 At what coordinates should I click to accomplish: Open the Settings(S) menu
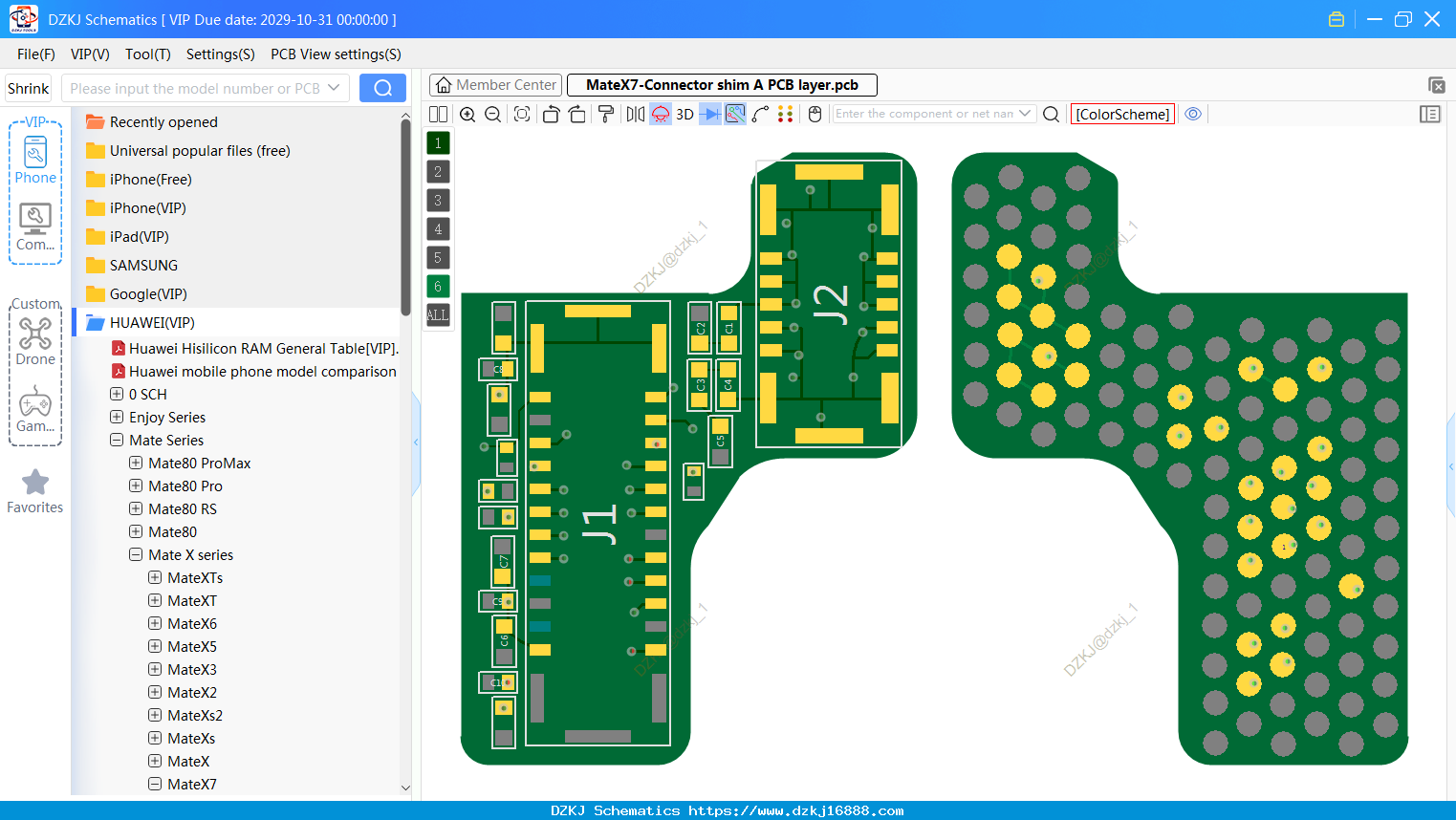tap(221, 54)
